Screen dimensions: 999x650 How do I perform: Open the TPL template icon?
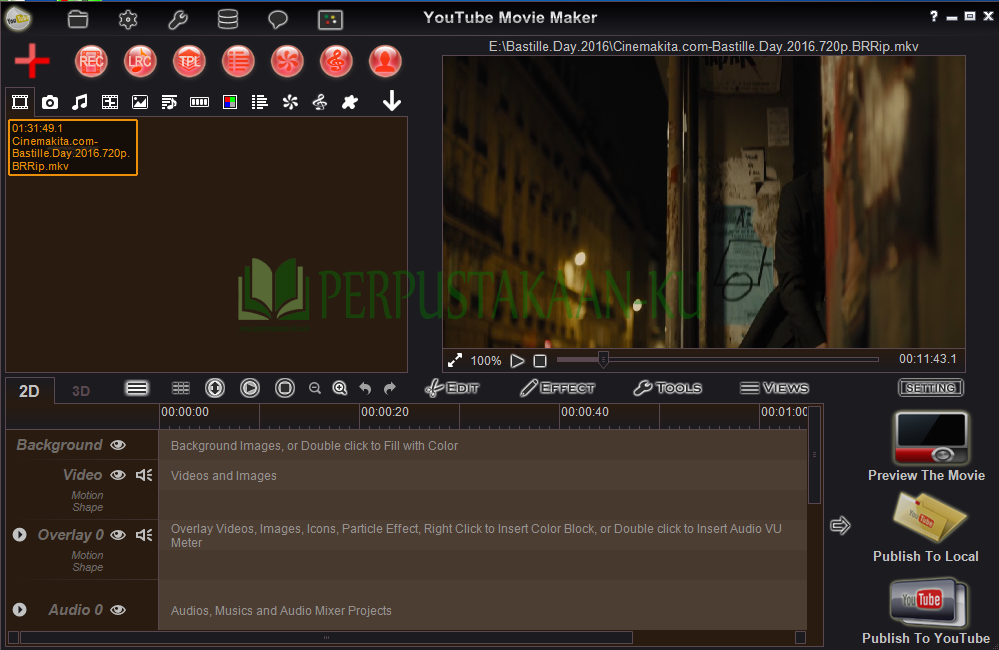[x=189, y=61]
